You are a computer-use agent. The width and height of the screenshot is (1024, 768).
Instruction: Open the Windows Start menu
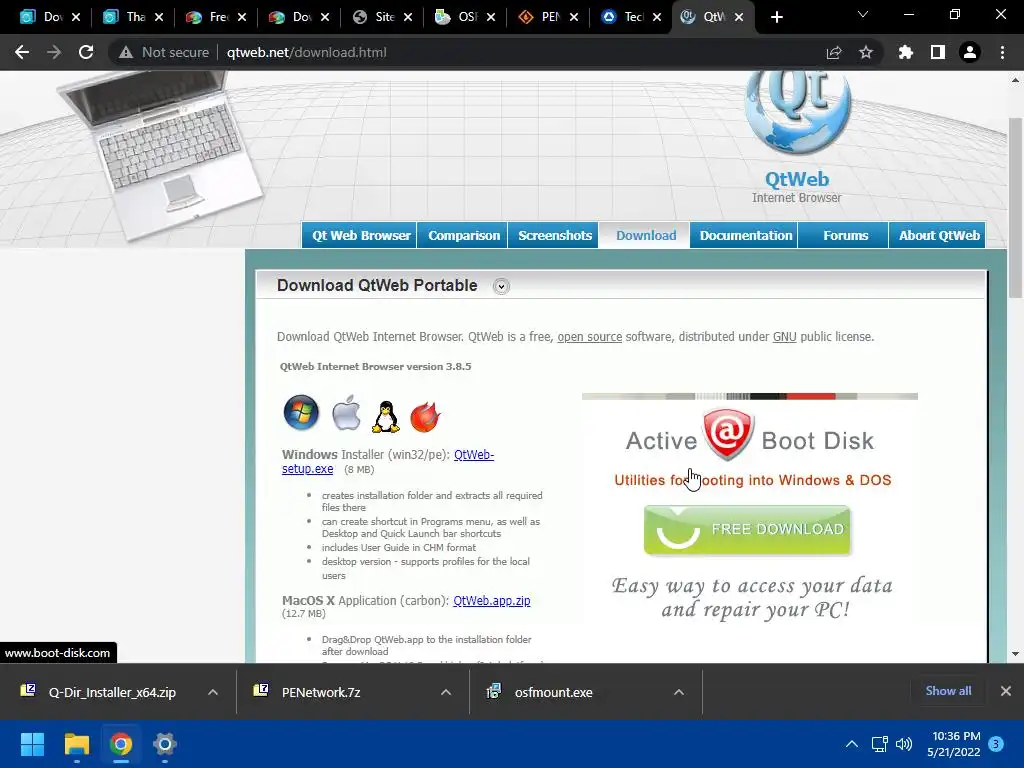[x=32, y=744]
